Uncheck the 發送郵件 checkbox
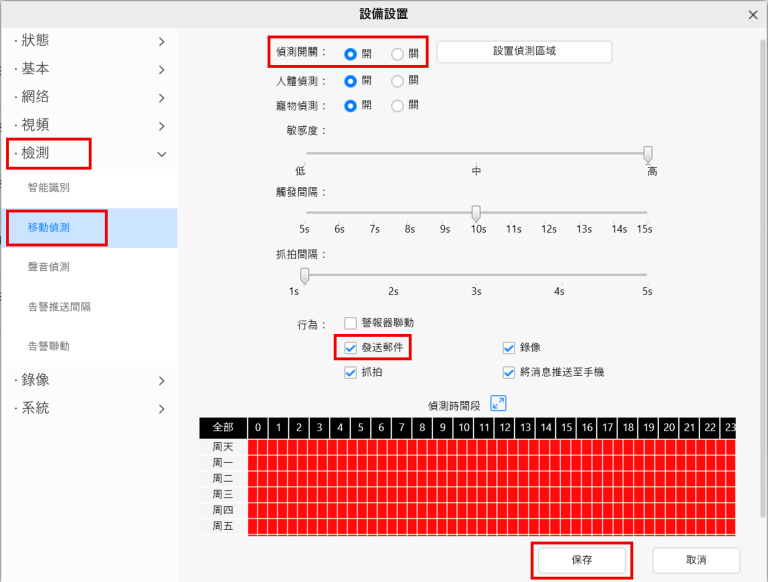The height and width of the screenshot is (582, 768). (351, 348)
